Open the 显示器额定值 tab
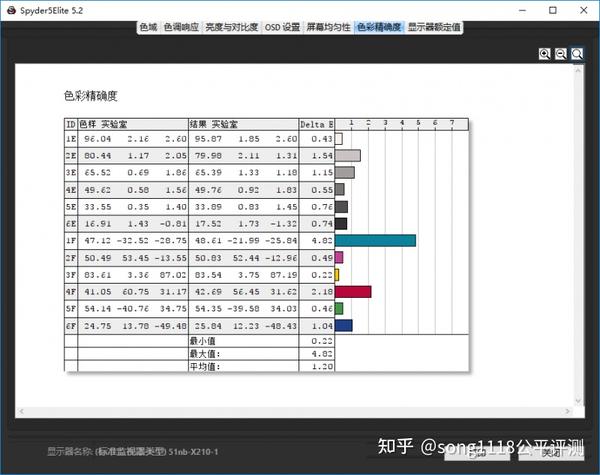 (x=434, y=27)
